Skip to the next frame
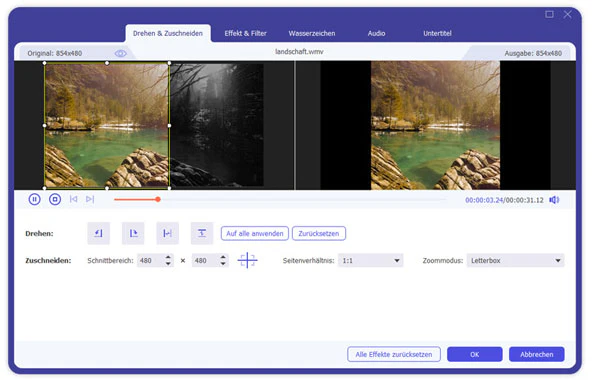 pyautogui.click(x=90, y=199)
